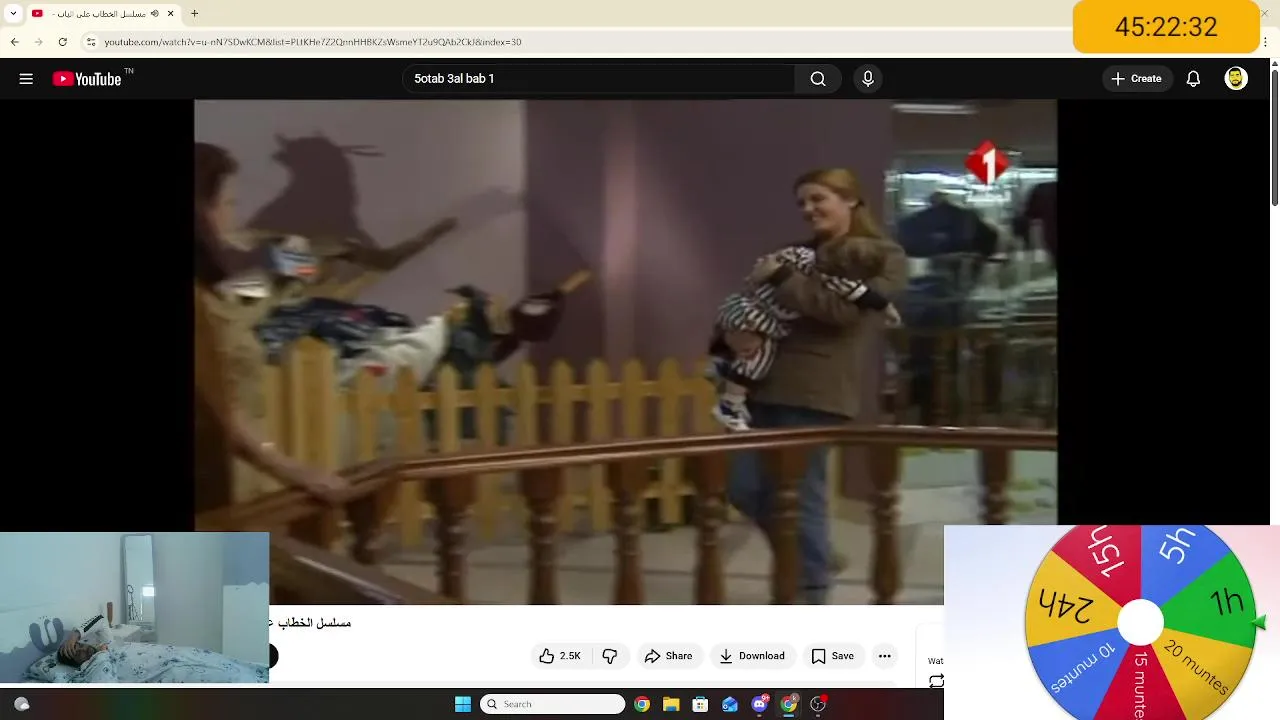
Task: Open a new browser tab
Action: (x=195, y=14)
